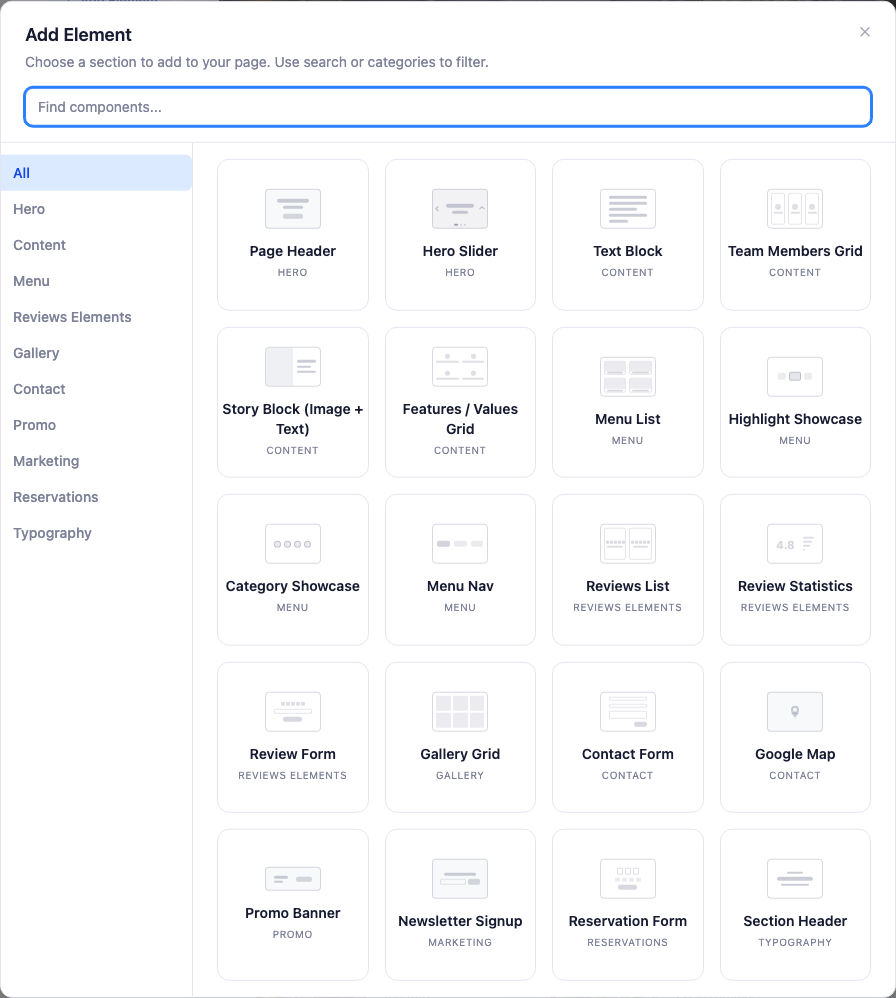896x998 pixels.
Task: Click the Category Showcase icon
Action: [293, 544]
